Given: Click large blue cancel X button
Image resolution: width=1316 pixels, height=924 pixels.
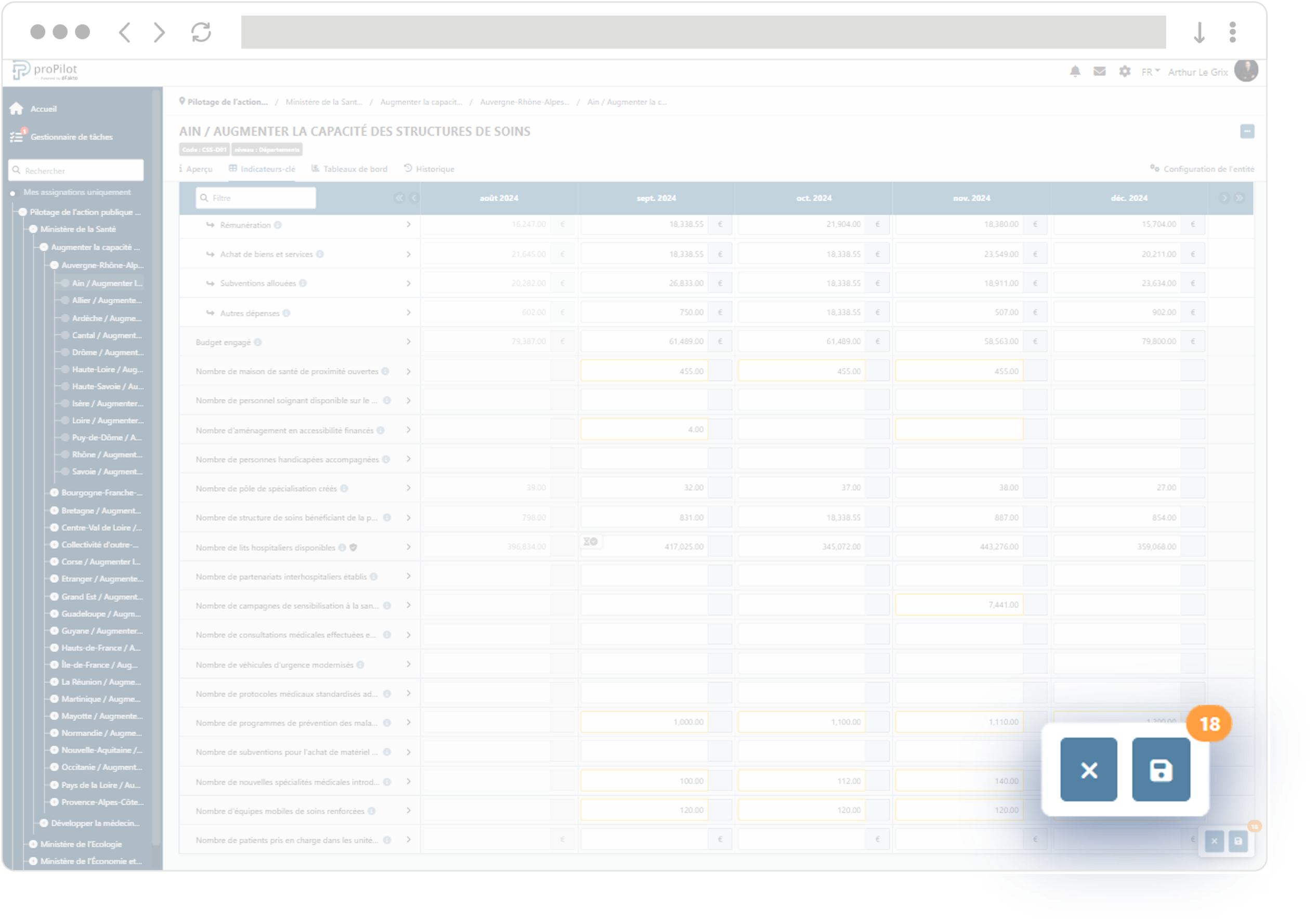Looking at the screenshot, I should click(x=1088, y=769).
